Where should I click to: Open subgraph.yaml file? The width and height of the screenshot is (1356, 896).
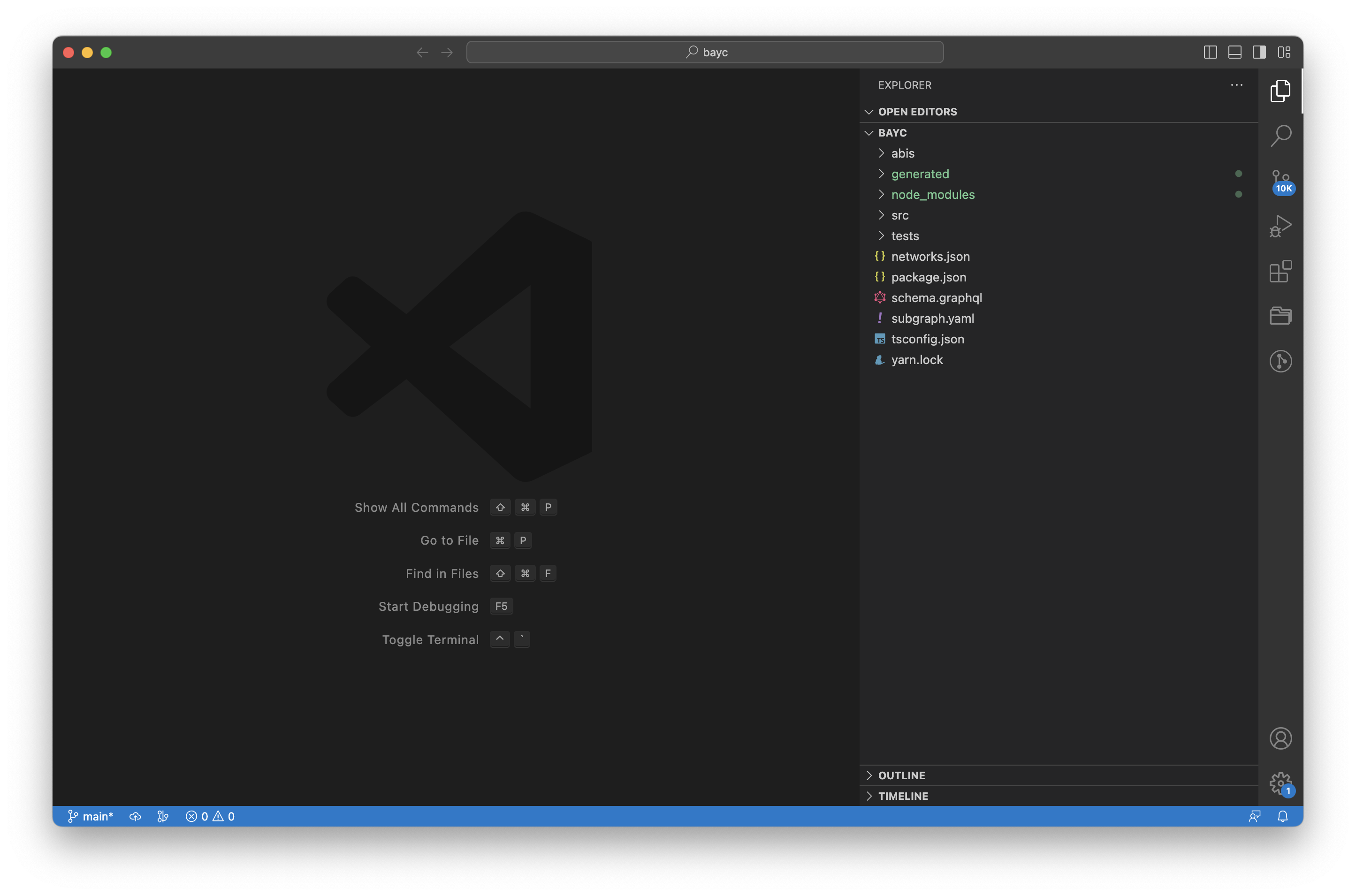[1059, 318]
